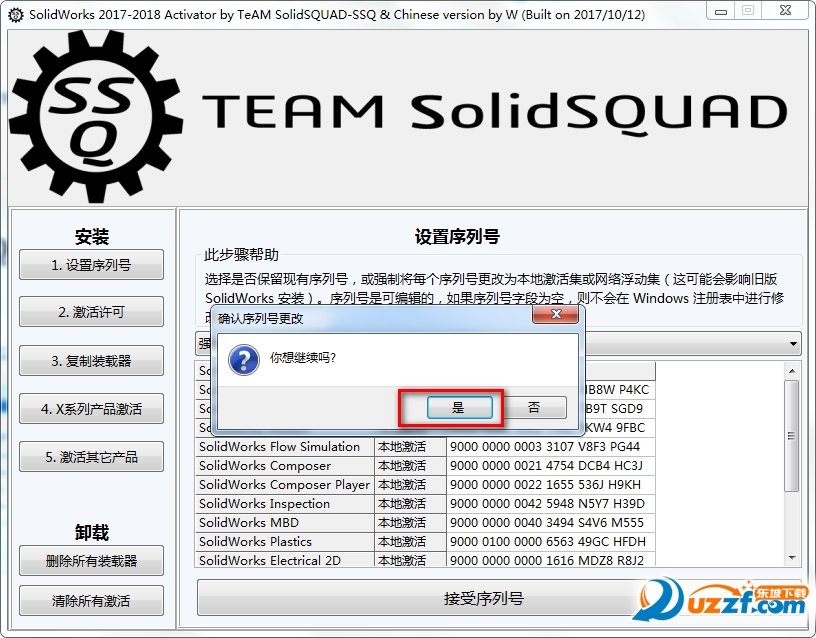Click the scrollbar up arrow of the serial table
The width and height of the screenshot is (816, 638).
click(792, 371)
